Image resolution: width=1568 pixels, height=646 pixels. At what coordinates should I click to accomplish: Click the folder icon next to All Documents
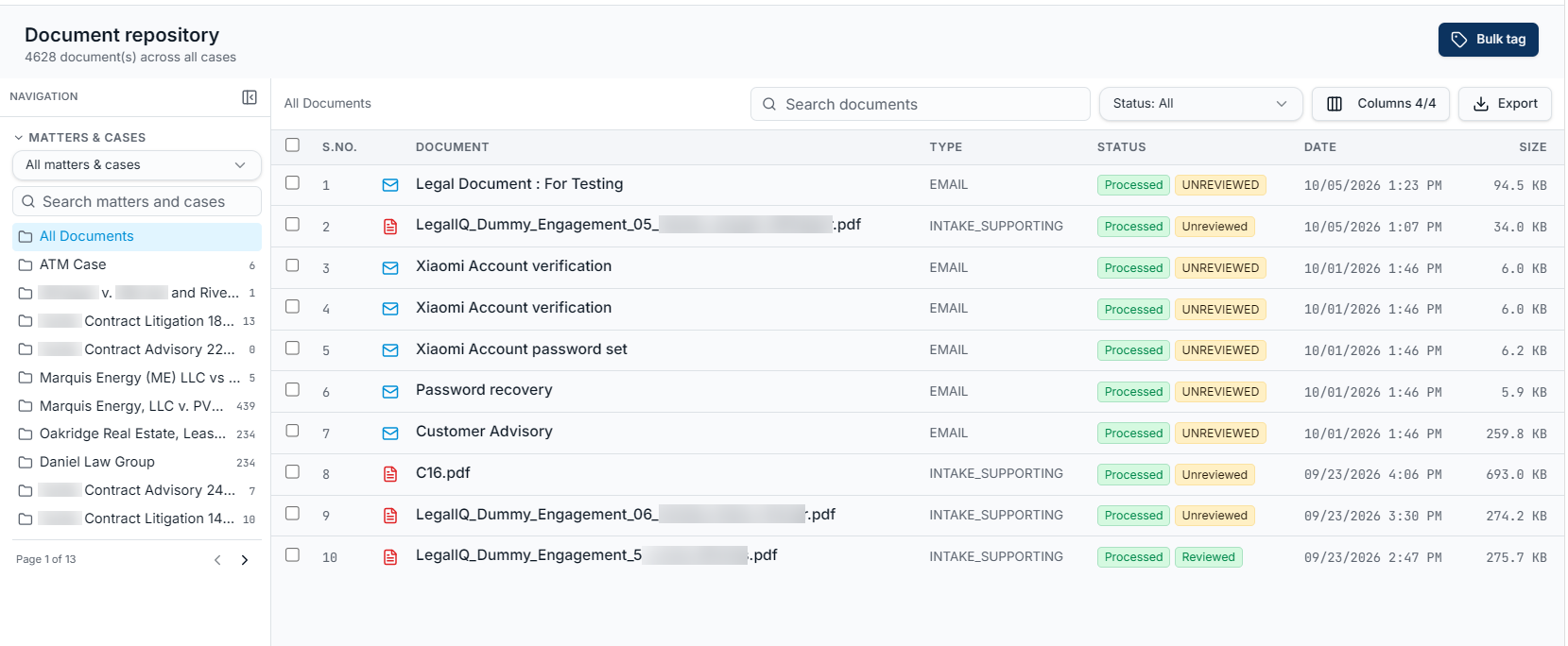click(x=26, y=237)
